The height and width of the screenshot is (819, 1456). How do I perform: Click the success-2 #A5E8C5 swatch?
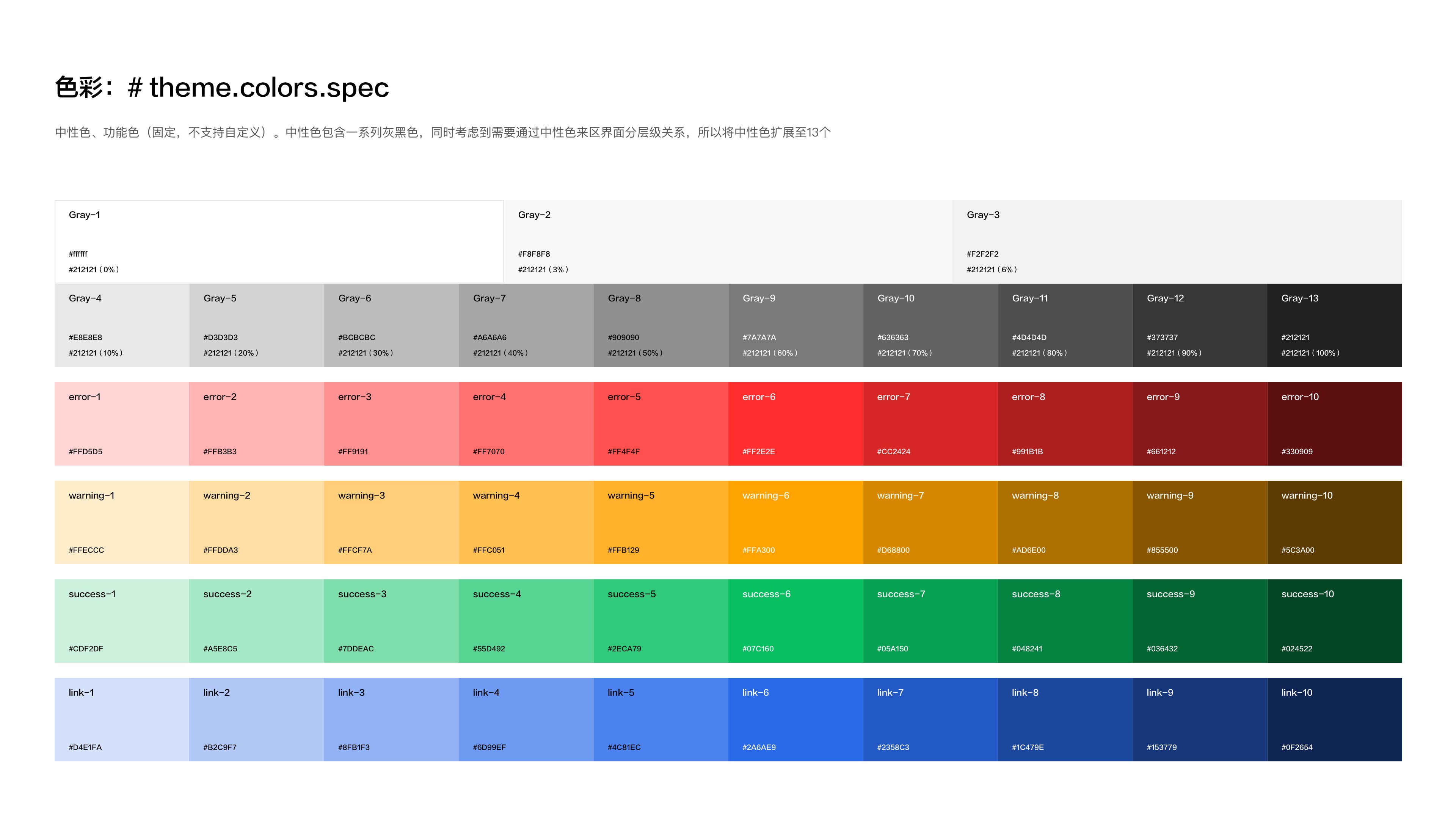pyautogui.click(x=256, y=621)
